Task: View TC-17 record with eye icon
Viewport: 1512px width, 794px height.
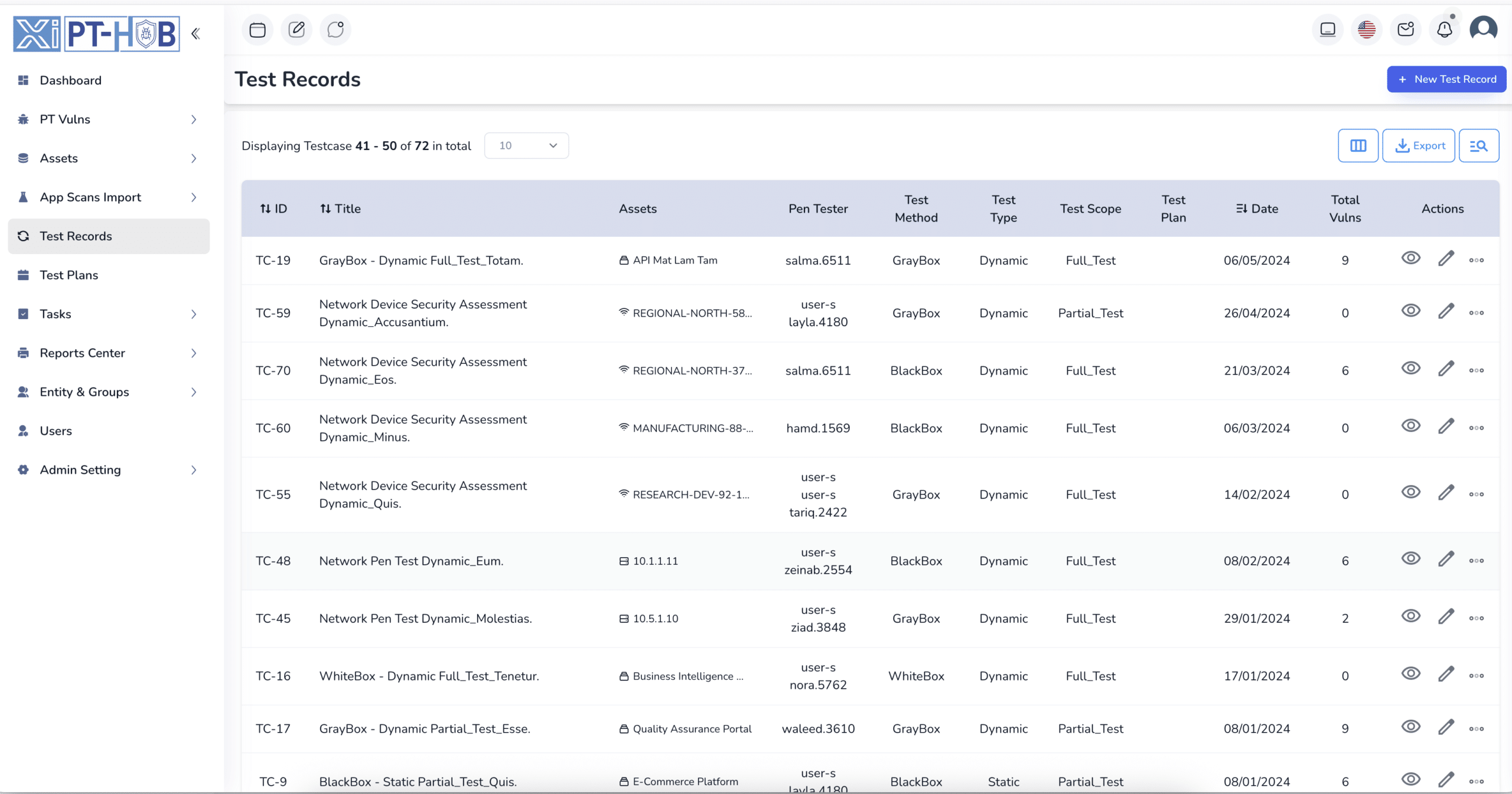Action: pos(1411,727)
